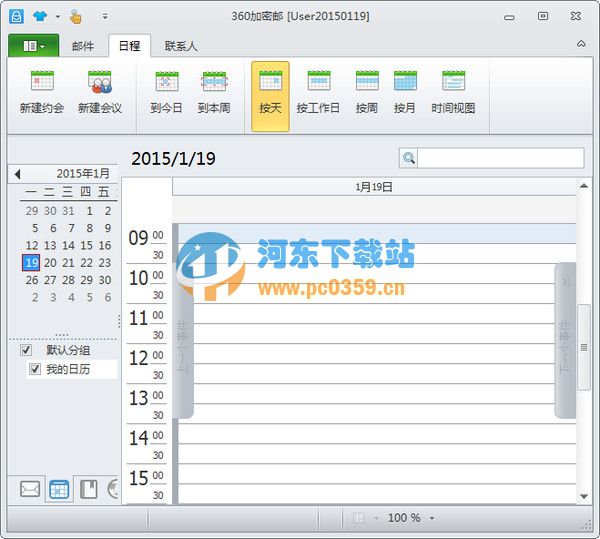This screenshot has width=600, height=539.
Task: Click scroll up arrow of schedule scrollbar
Action: pos(584,186)
